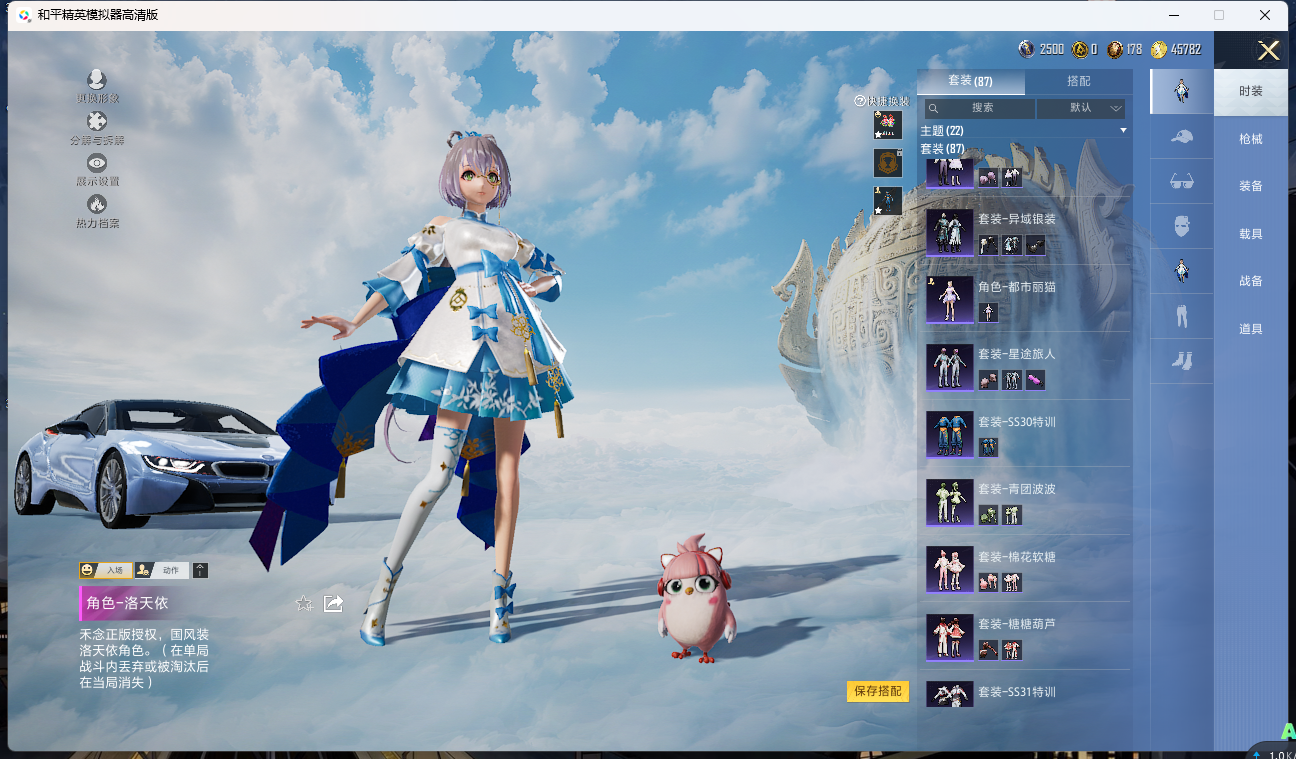Click the blue BMW sports car
This screenshot has width=1296, height=759.
click(150, 463)
